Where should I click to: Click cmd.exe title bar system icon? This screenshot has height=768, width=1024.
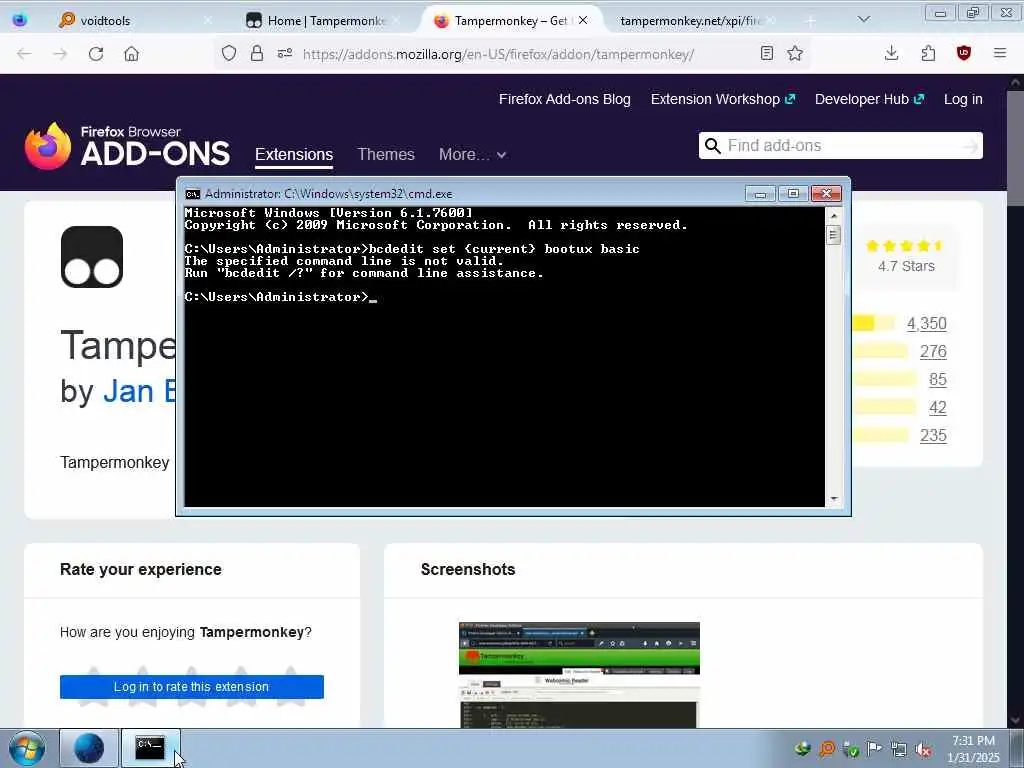pyautogui.click(x=193, y=194)
